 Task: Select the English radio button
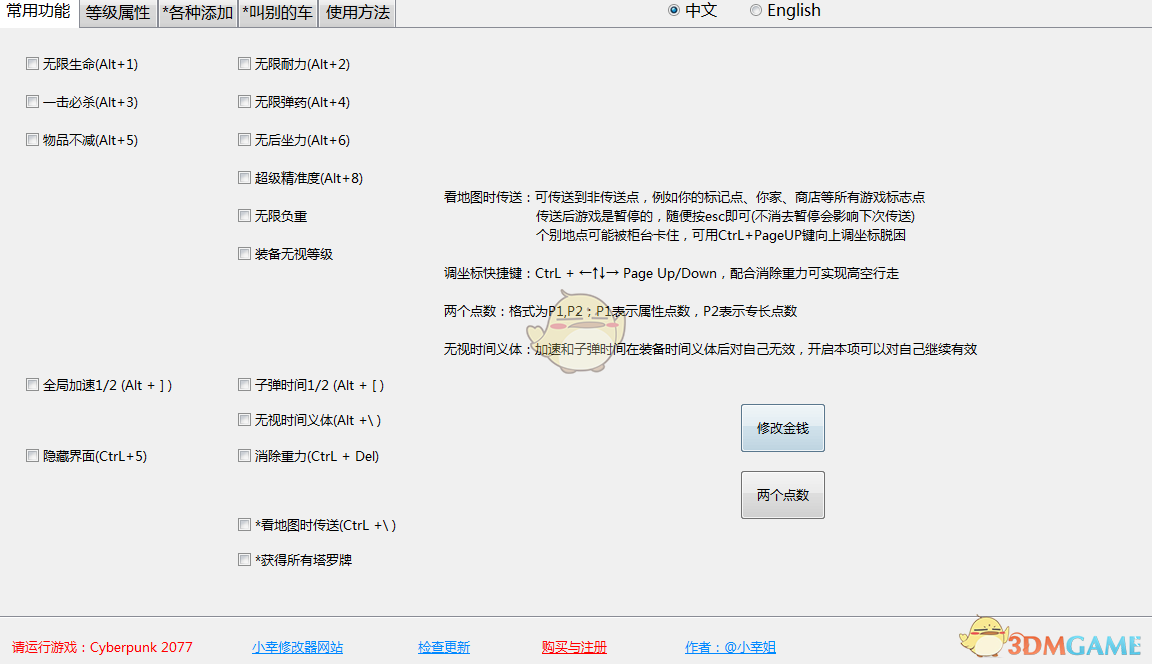757,11
